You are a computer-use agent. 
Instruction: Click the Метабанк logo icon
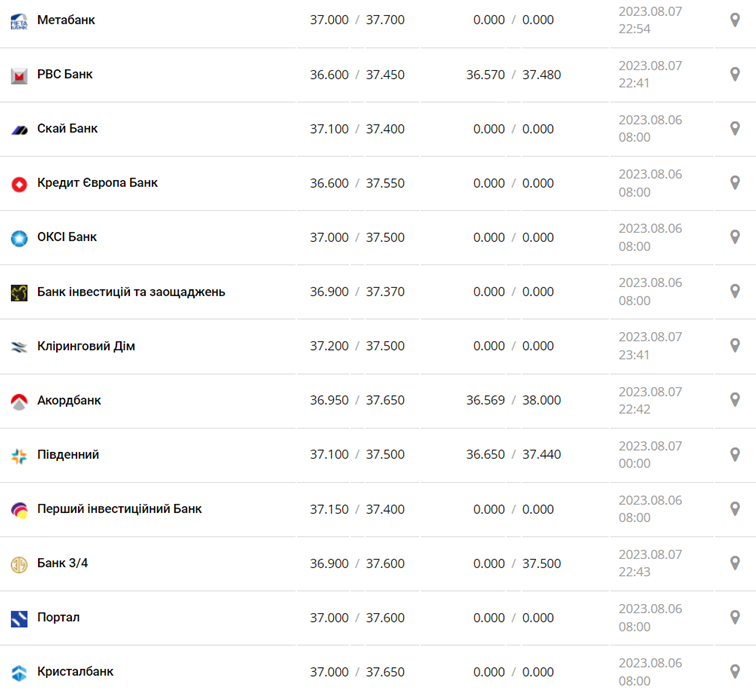(19, 20)
